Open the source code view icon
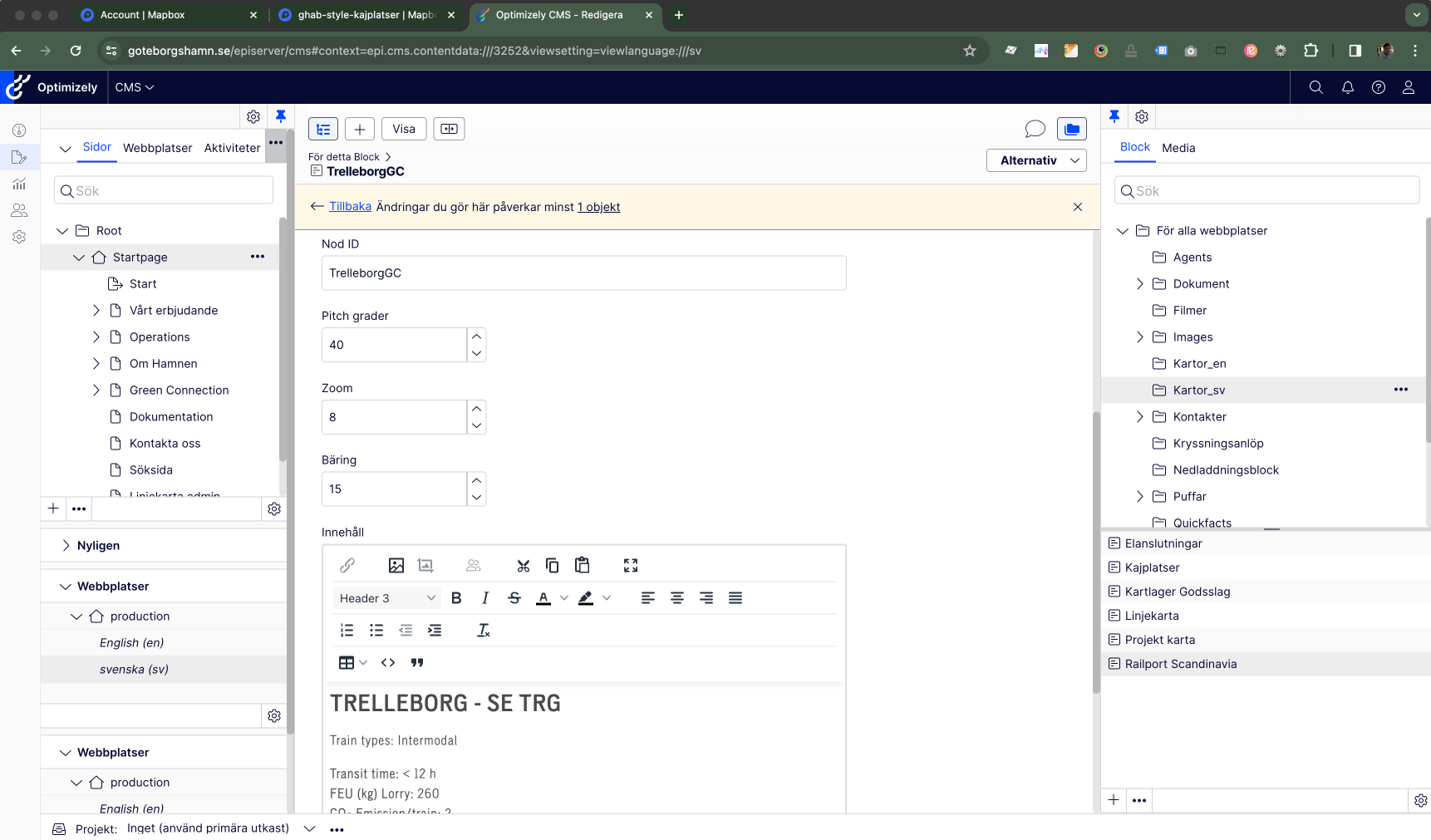 click(x=388, y=663)
